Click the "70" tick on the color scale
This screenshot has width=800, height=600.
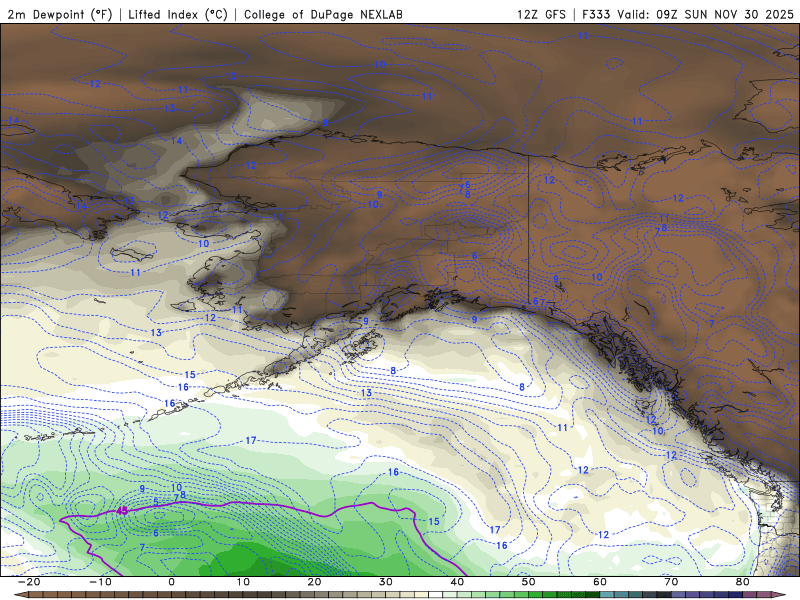[x=671, y=582]
